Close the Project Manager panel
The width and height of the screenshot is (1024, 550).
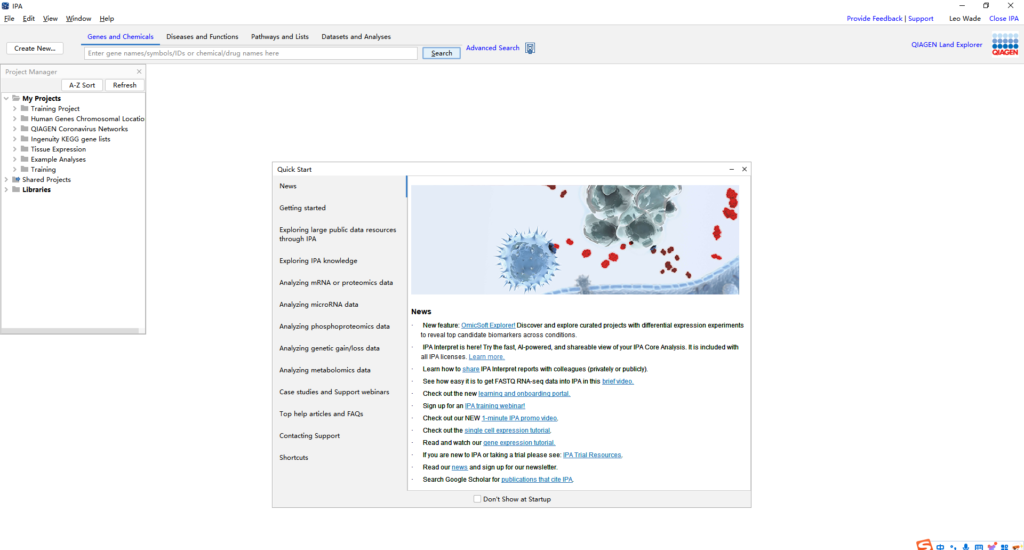coord(139,72)
